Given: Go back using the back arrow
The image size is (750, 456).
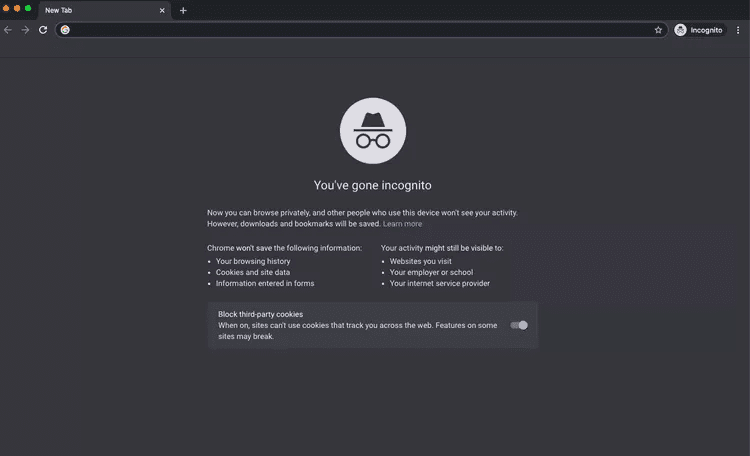Looking at the screenshot, I should click(x=8, y=30).
